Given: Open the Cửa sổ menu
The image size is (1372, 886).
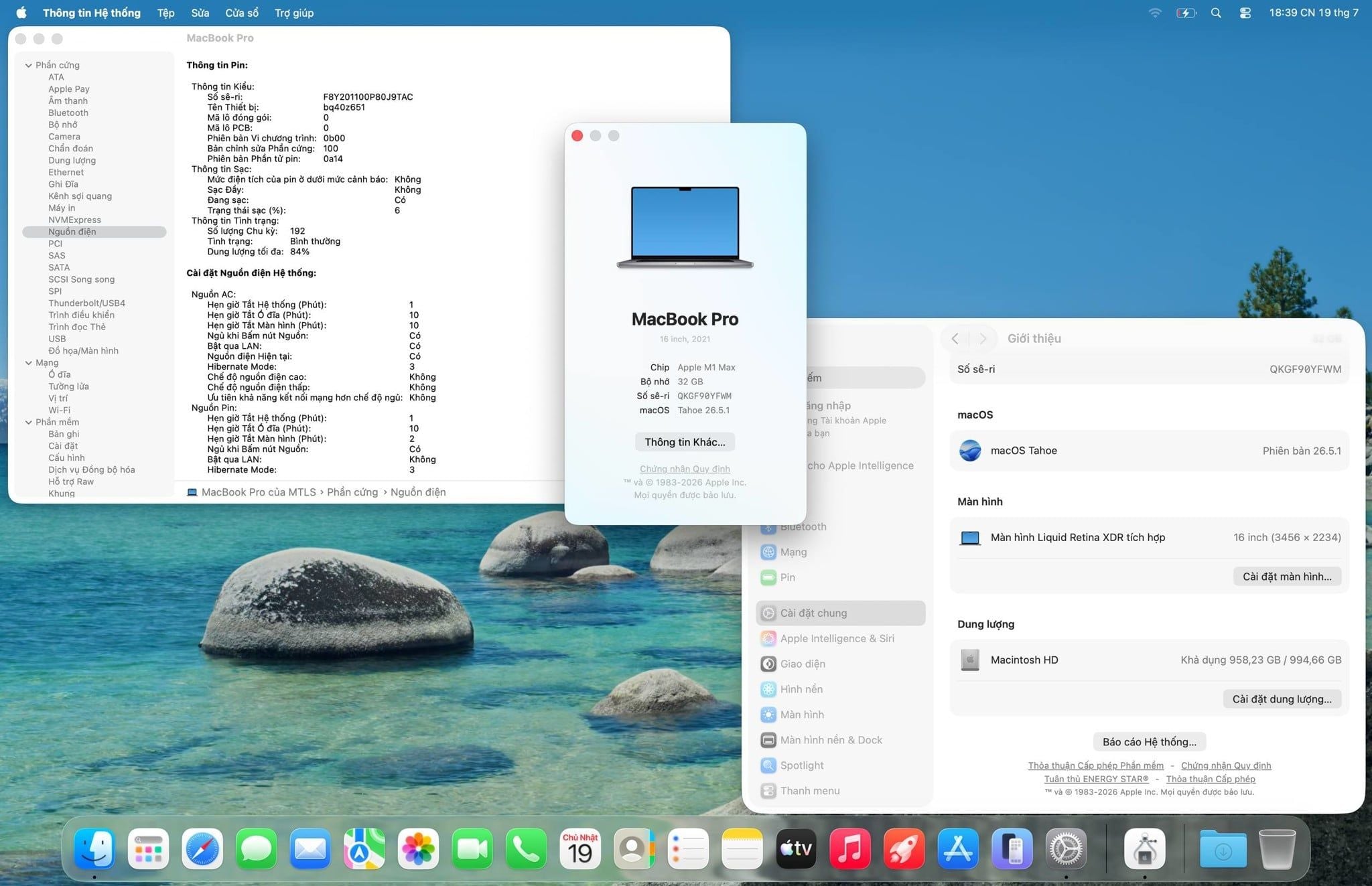Looking at the screenshot, I should [x=242, y=13].
